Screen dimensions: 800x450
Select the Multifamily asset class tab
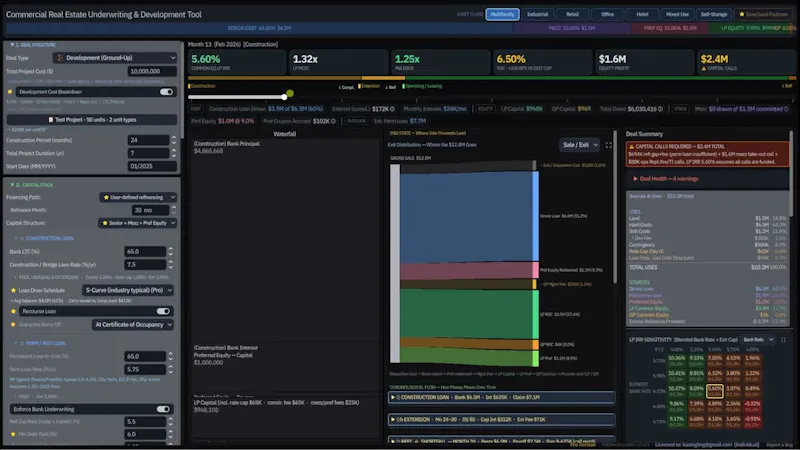[x=502, y=14]
